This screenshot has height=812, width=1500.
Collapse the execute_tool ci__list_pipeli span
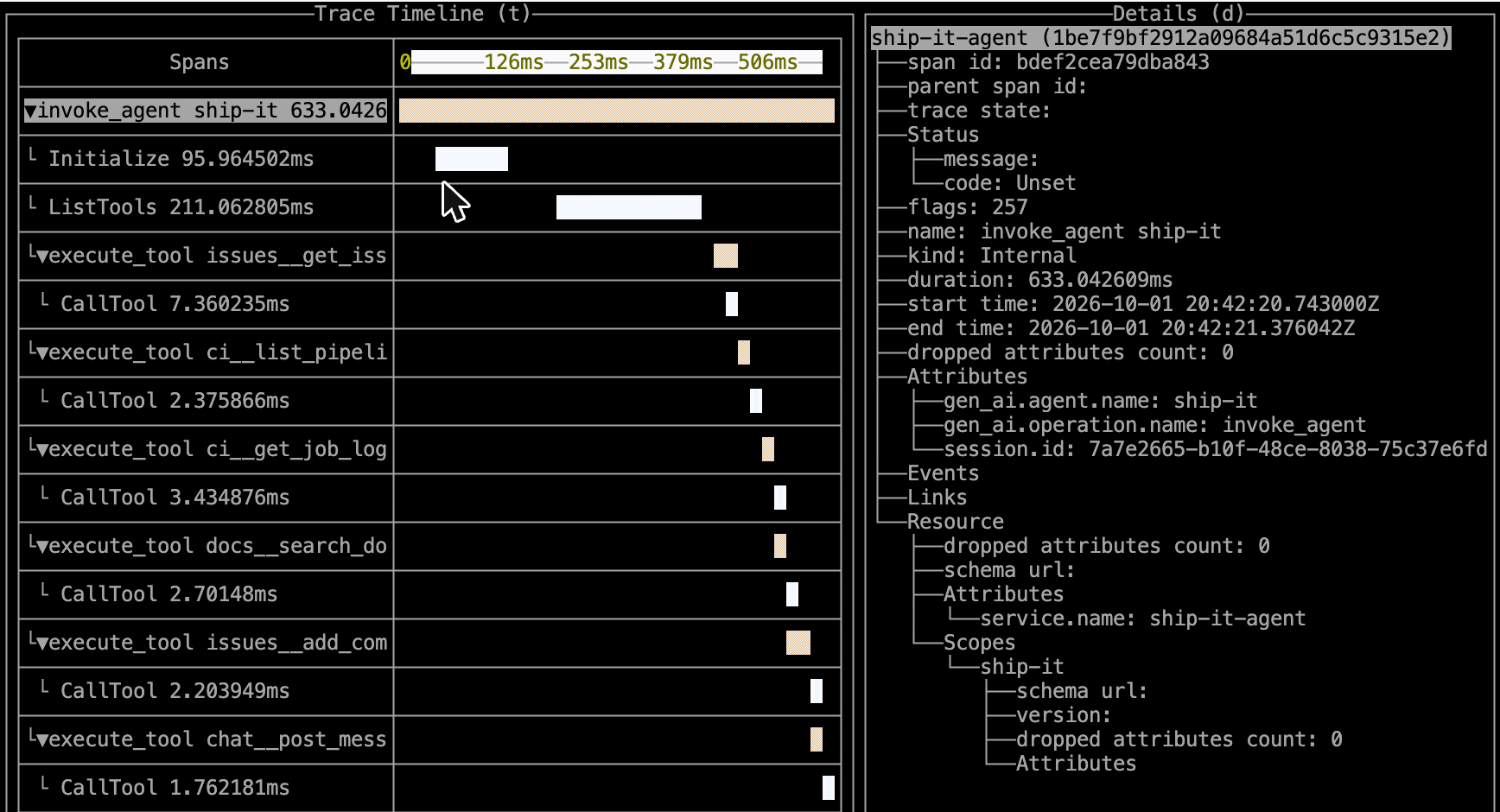[42, 353]
